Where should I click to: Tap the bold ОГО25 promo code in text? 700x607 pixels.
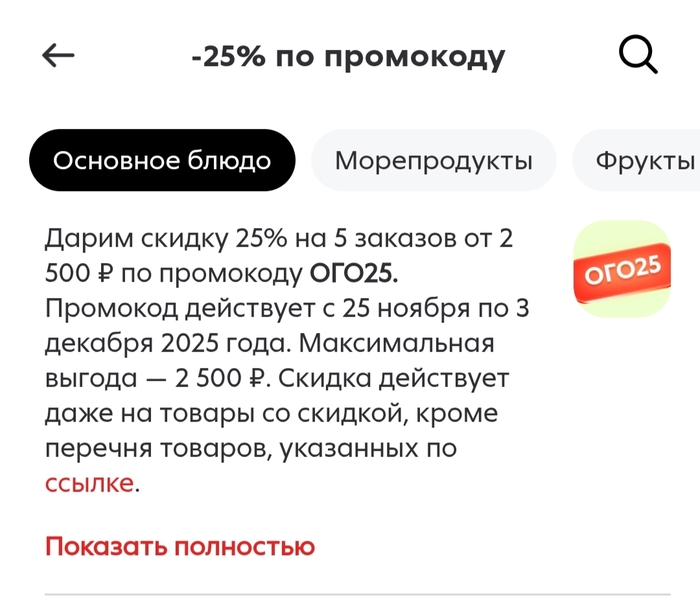pyautogui.click(x=355, y=274)
